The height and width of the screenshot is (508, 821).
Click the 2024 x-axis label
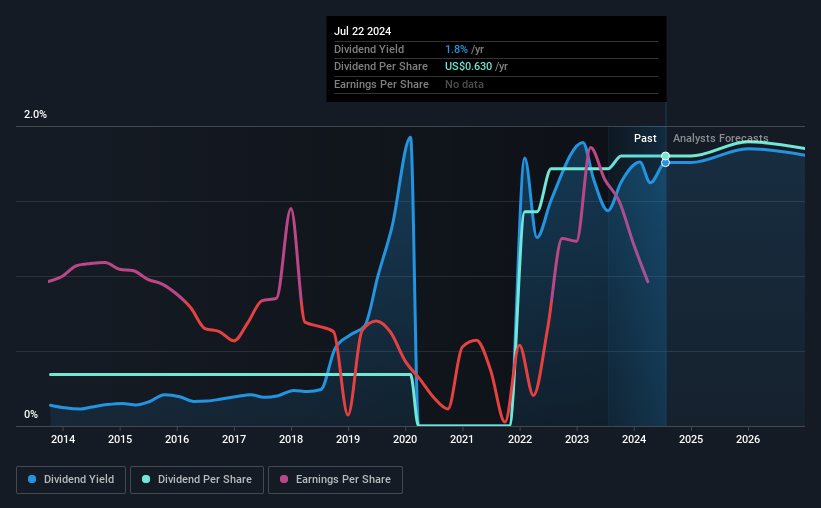coord(634,439)
